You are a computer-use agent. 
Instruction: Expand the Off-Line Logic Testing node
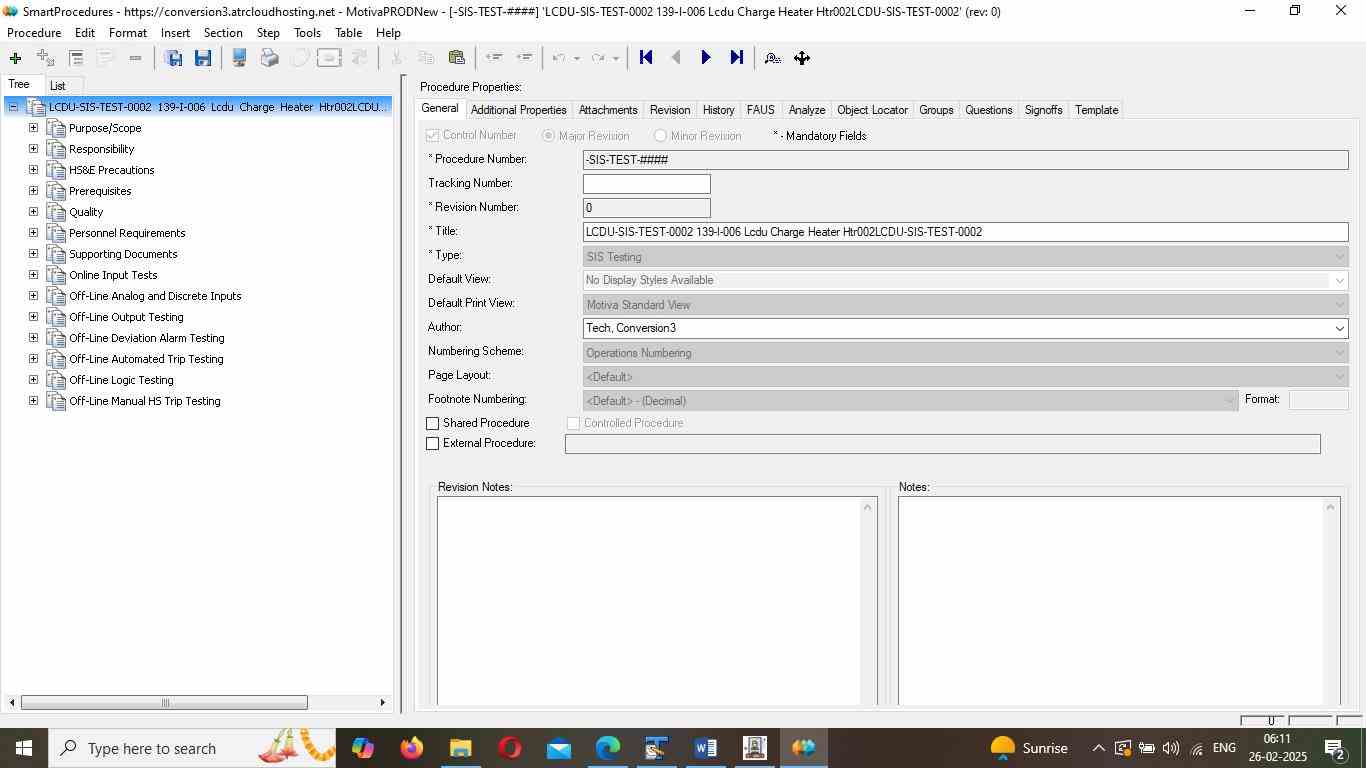click(33, 380)
